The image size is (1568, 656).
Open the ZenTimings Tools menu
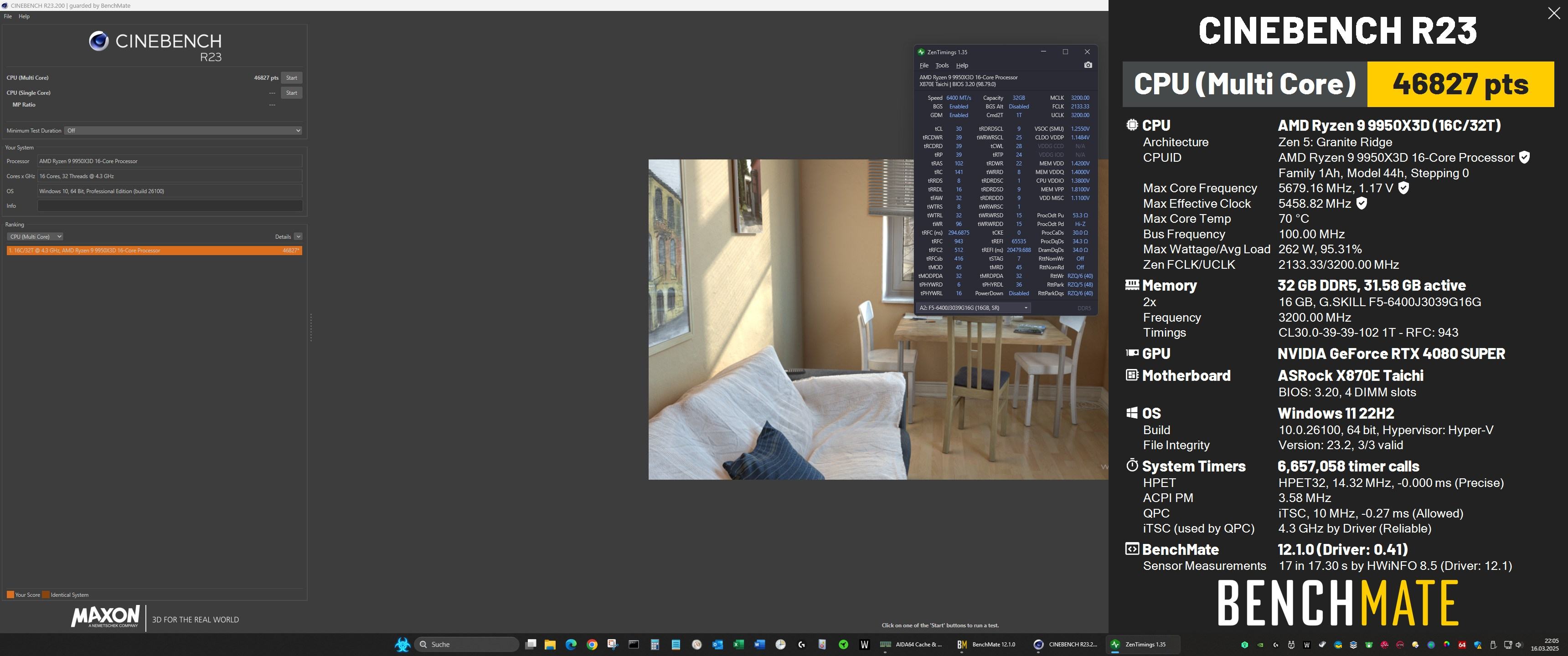click(942, 66)
